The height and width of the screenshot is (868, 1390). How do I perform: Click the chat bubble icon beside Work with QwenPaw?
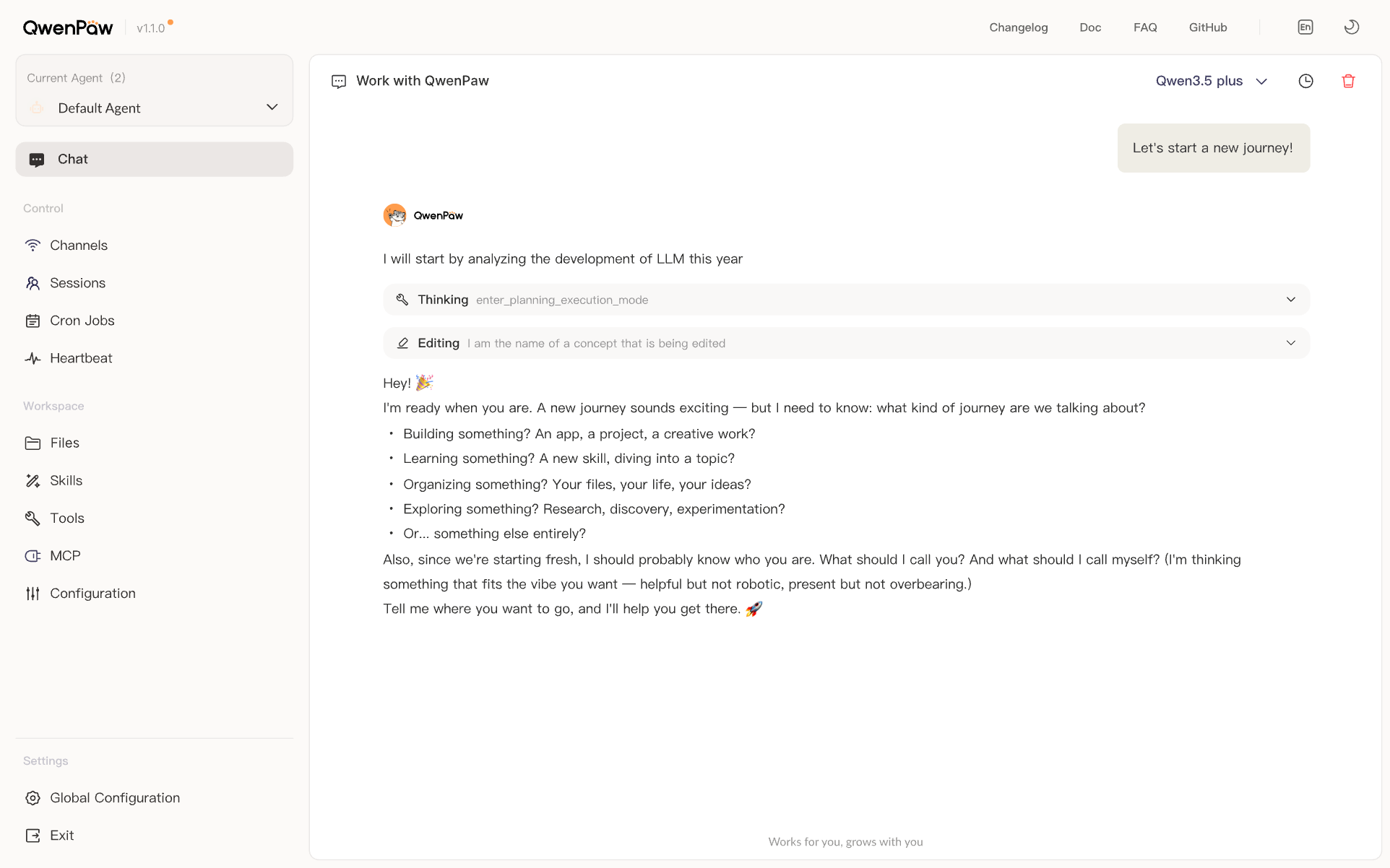click(x=339, y=82)
